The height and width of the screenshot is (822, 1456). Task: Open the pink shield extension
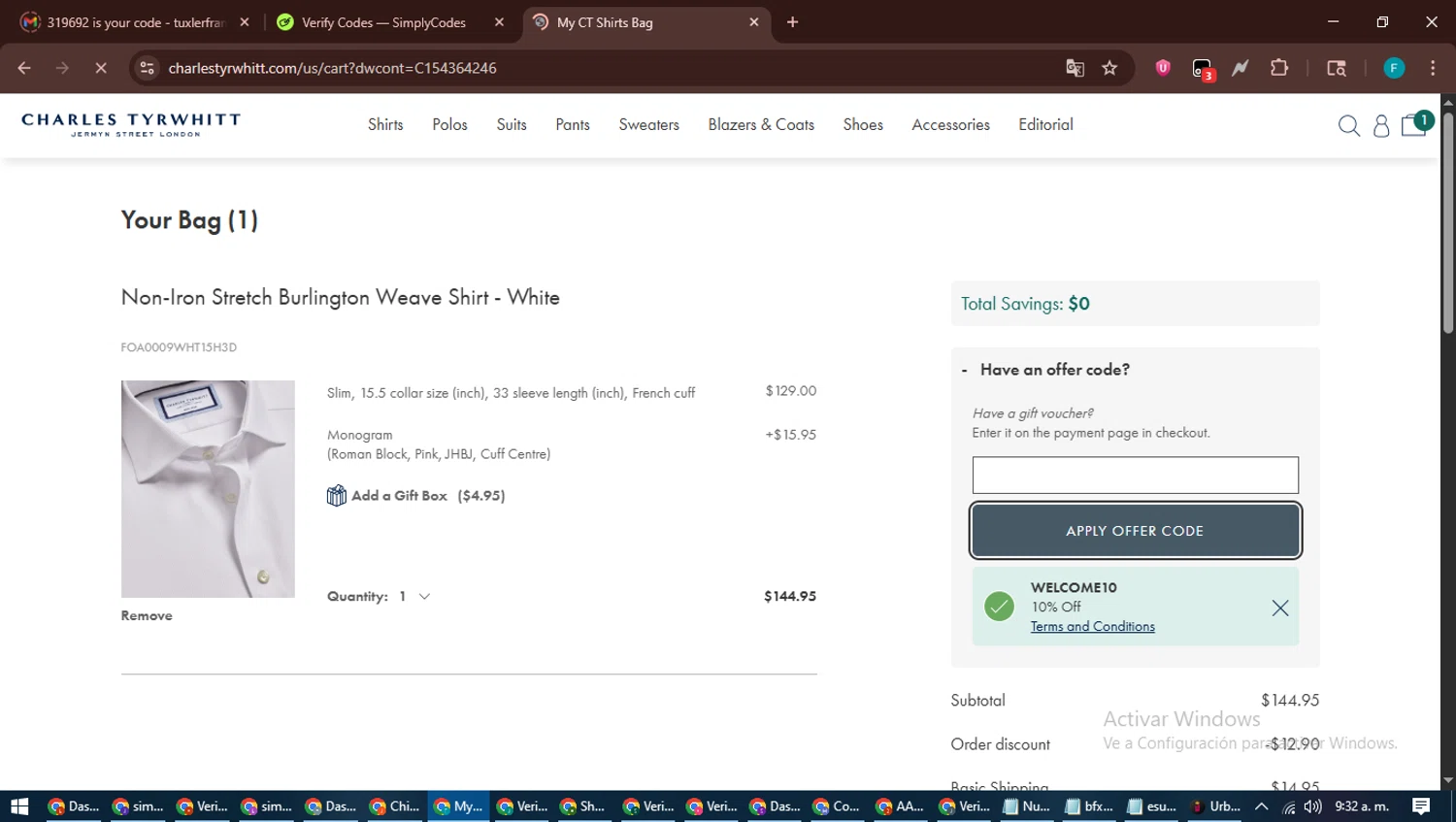tap(1163, 68)
